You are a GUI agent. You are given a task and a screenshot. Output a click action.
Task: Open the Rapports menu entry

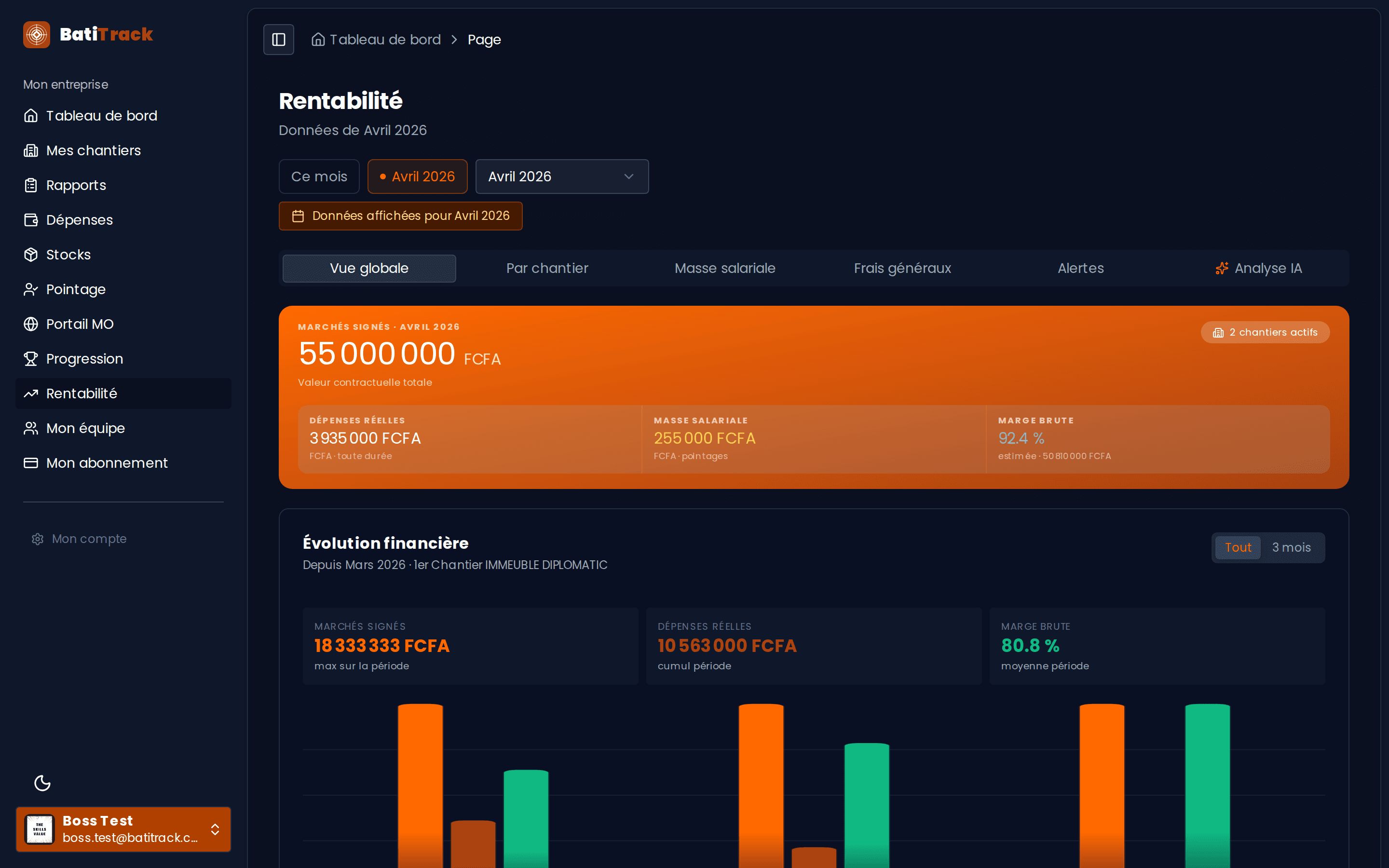click(x=123, y=186)
